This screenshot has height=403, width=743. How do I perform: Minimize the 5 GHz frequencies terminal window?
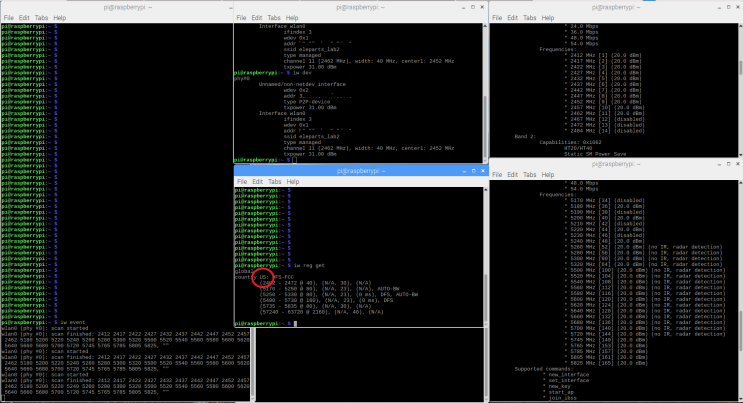719,164
